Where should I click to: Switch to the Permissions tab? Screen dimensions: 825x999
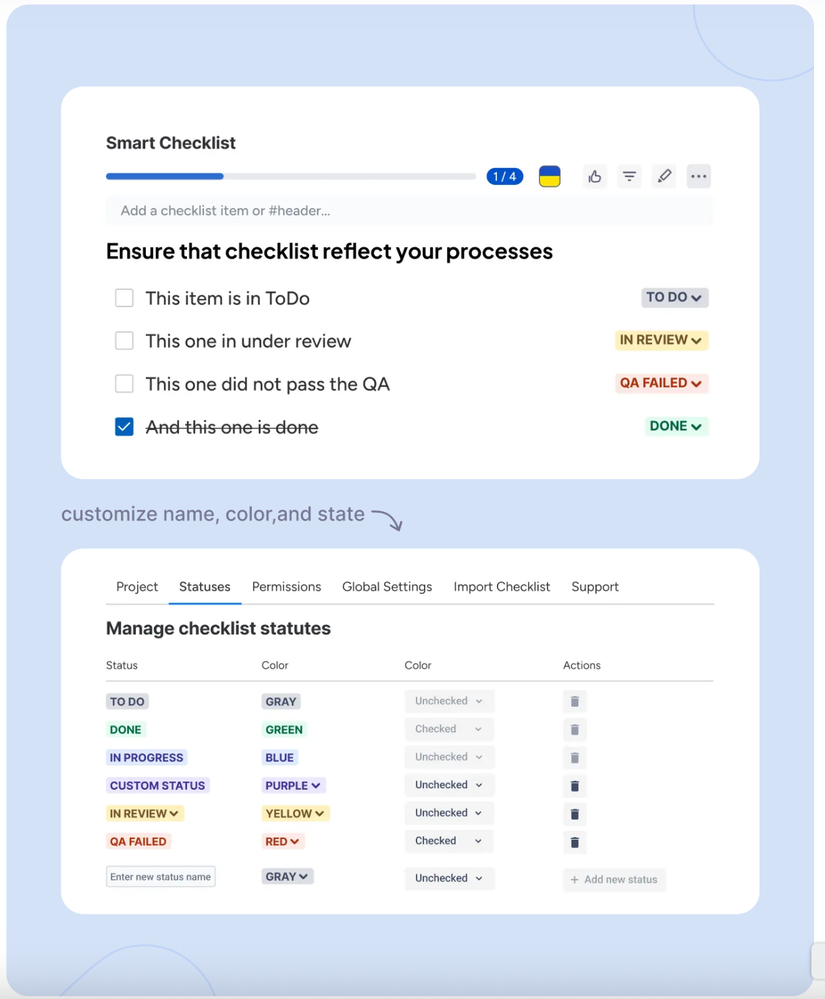click(286, 587)
